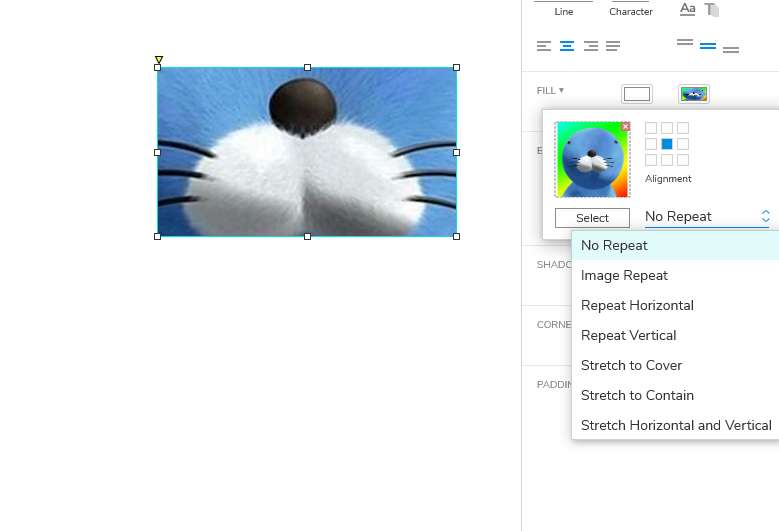Align text right
The width and height of the screenshot is (779, 531).
coord(591,46)
